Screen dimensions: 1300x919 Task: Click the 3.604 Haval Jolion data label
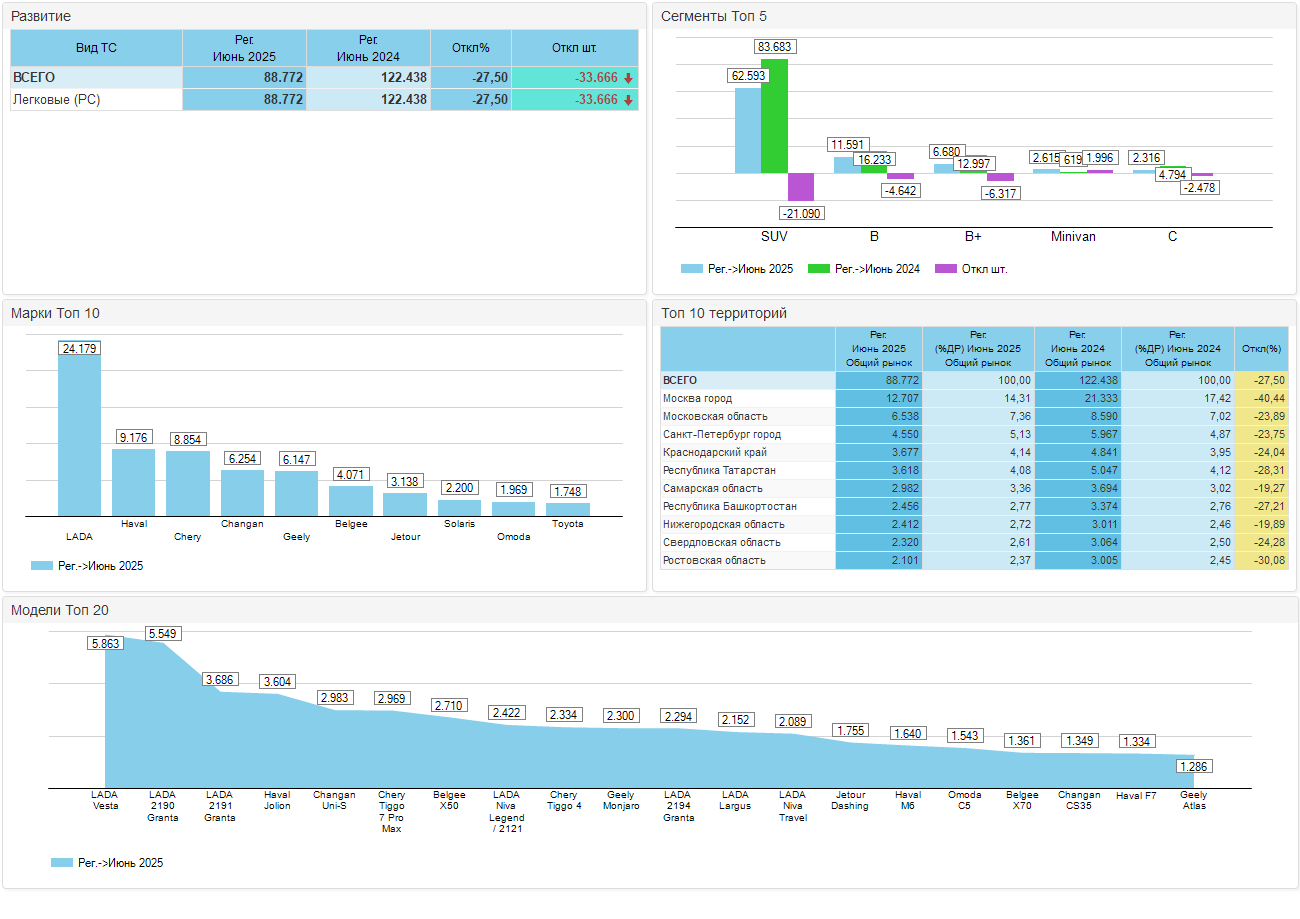pos(277,682)
